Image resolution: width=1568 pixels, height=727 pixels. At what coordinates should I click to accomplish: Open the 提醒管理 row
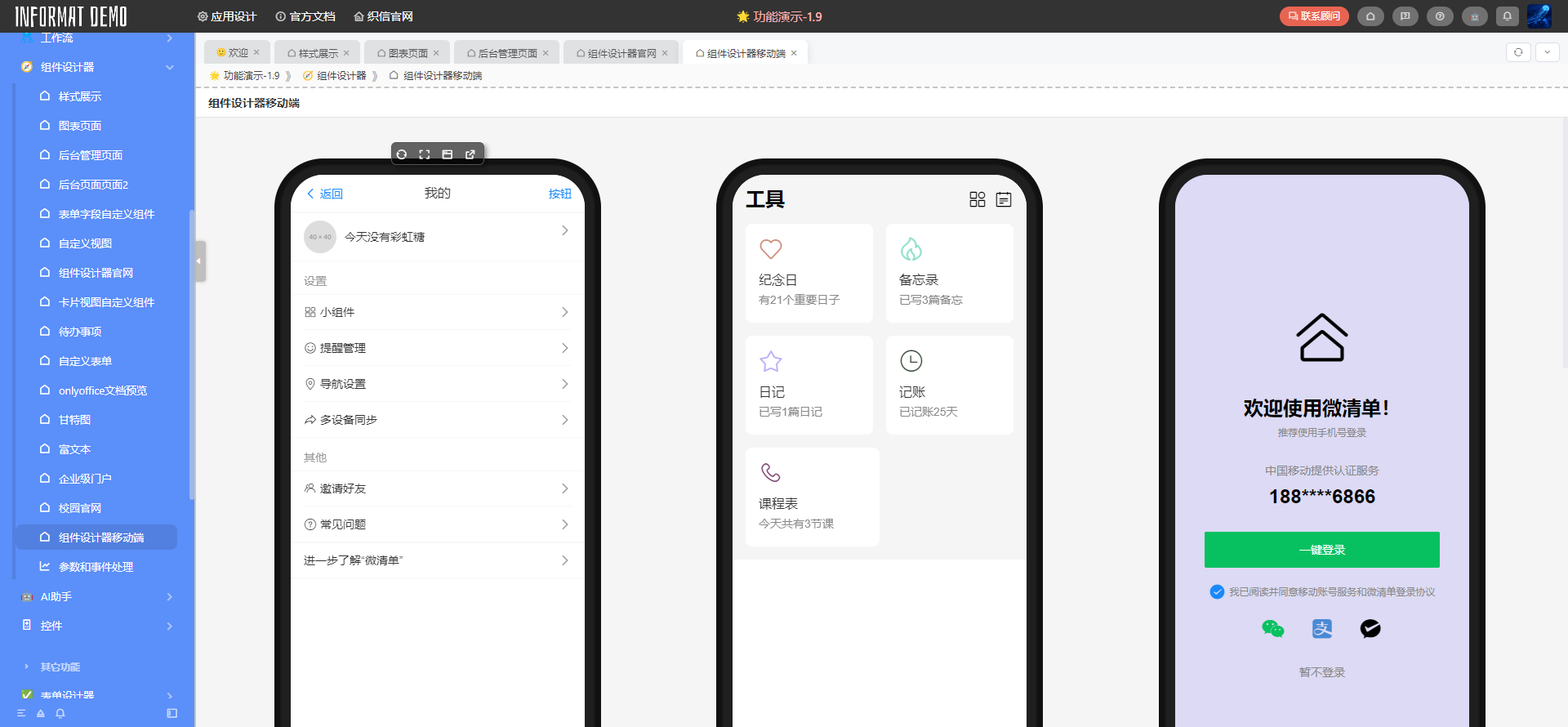point(438,348)
